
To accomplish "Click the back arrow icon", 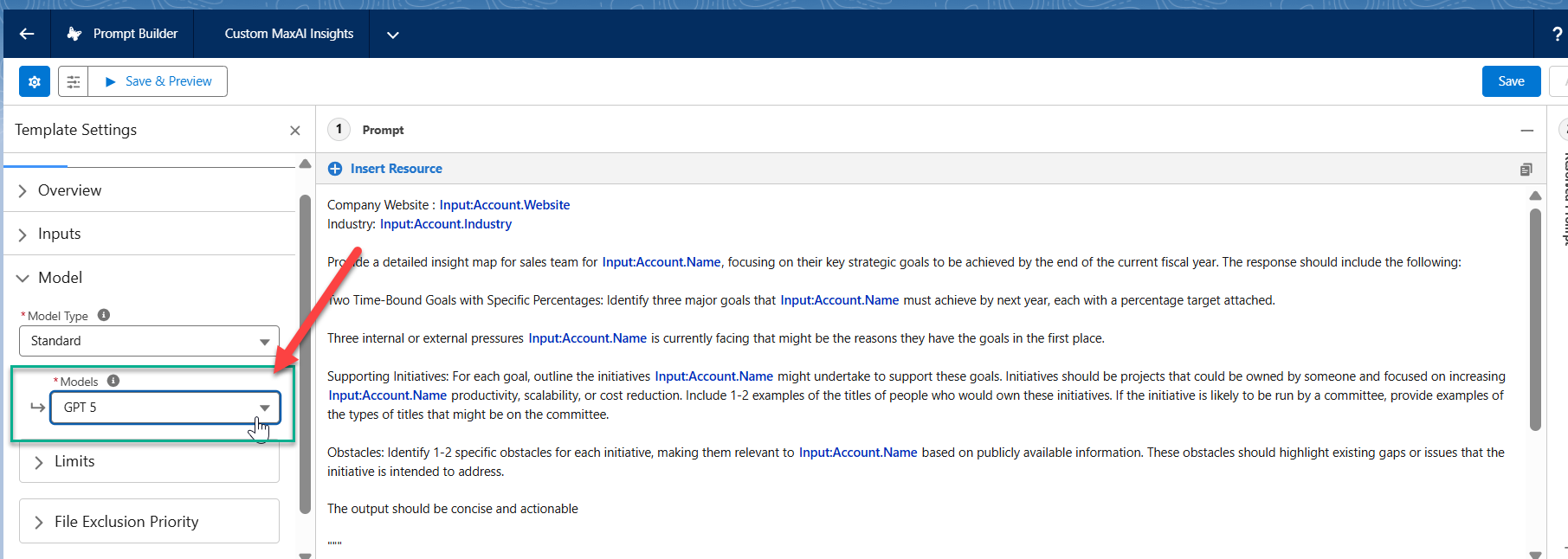I will coord(27,34).
